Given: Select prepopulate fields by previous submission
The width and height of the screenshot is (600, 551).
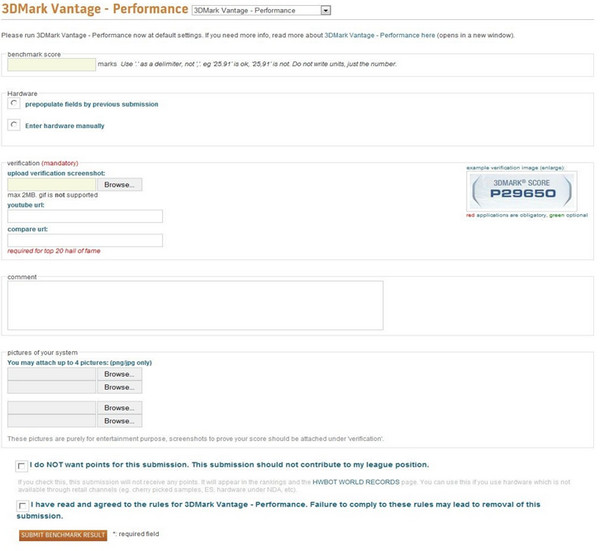Looking at the screenshot, I should point(14,103).
